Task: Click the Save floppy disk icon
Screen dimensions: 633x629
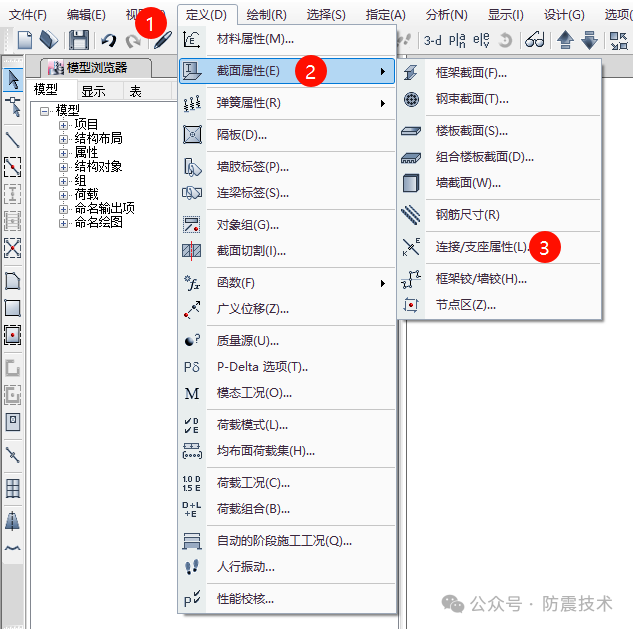Action: pyautogui.click(x=79, y=40)
